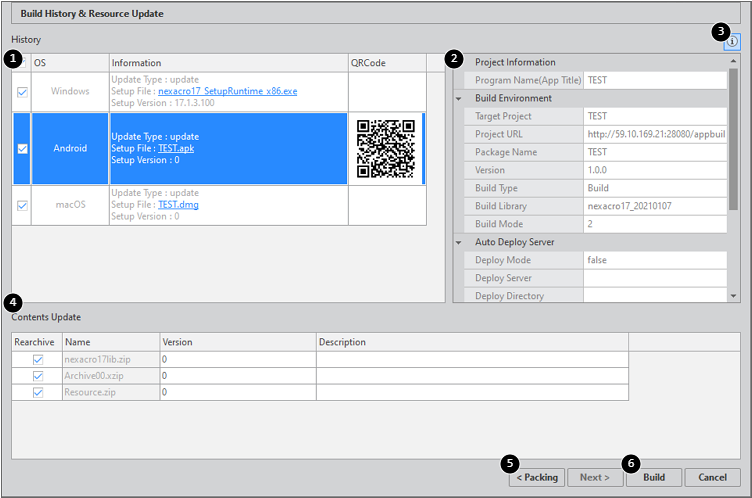Toggle the Android row checkbox
Viewport: 752px width, 498px height.
pos(22,149)
